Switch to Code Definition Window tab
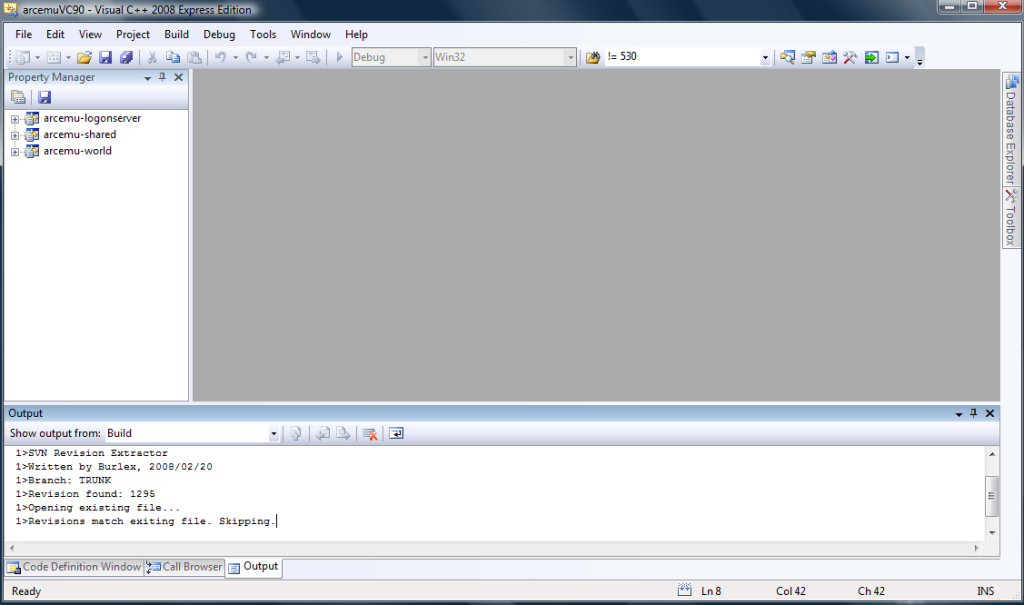This screenshot has height=605, width=1024. (74, 567)
